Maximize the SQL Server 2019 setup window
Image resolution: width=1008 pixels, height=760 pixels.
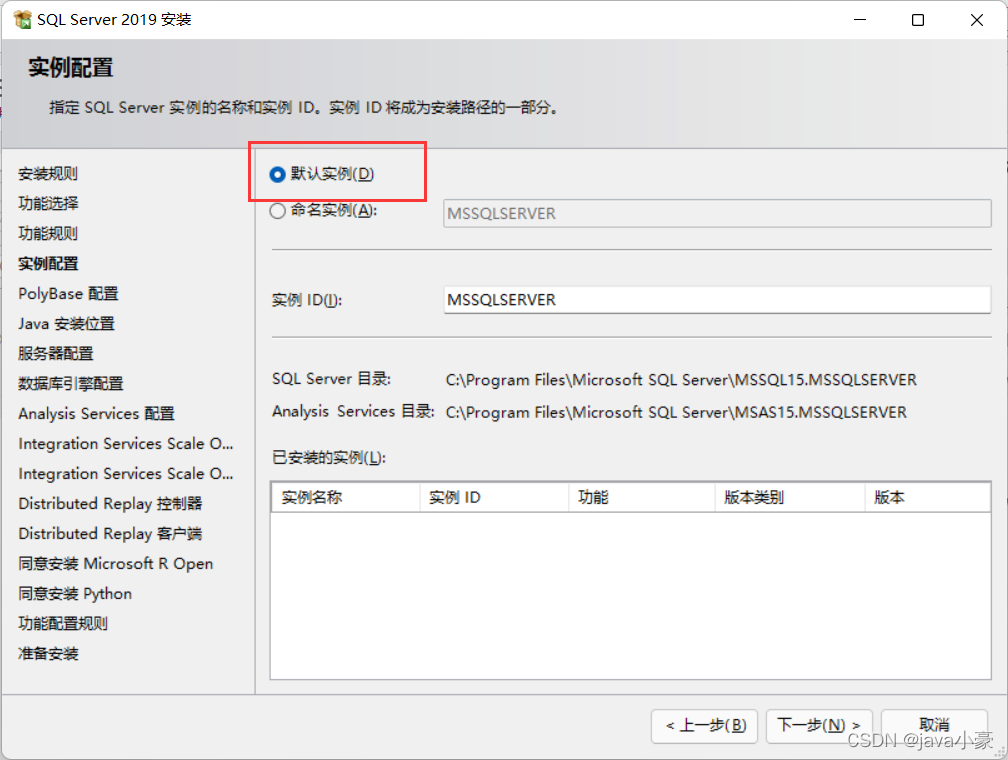tap(918, 20)
